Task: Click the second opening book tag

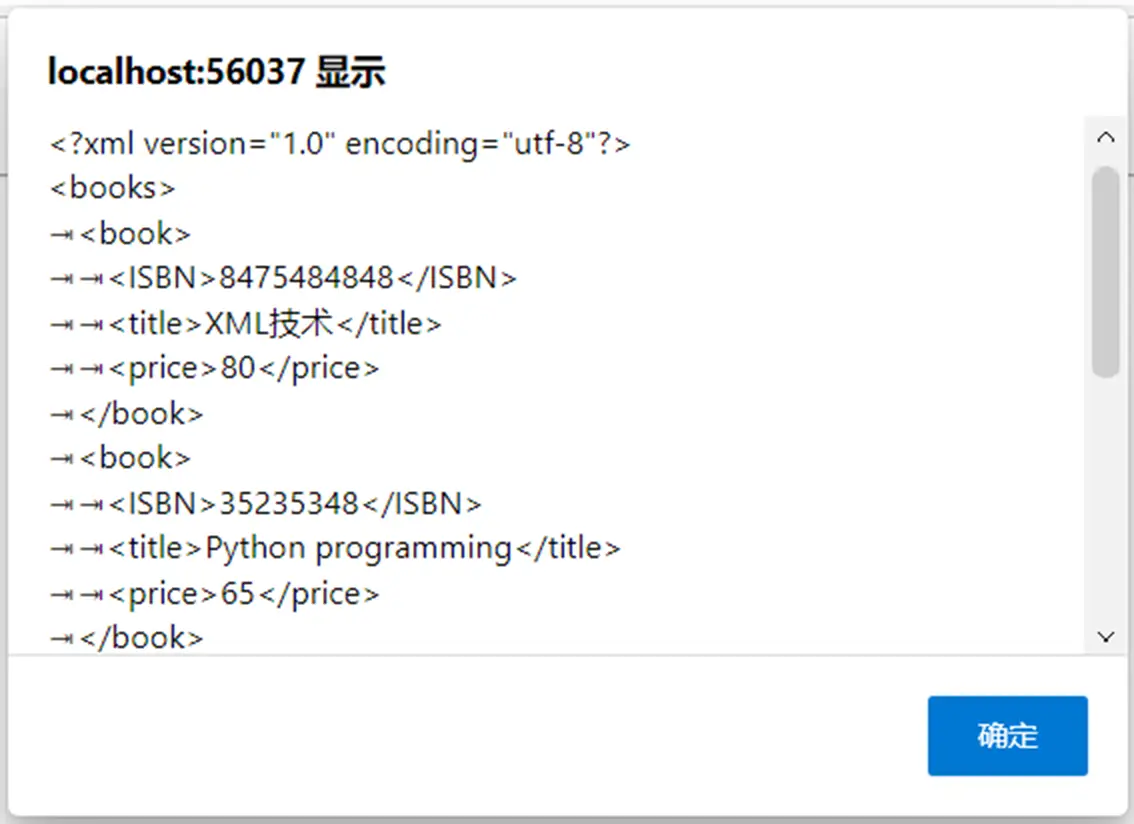Action: tap(135, 458)
